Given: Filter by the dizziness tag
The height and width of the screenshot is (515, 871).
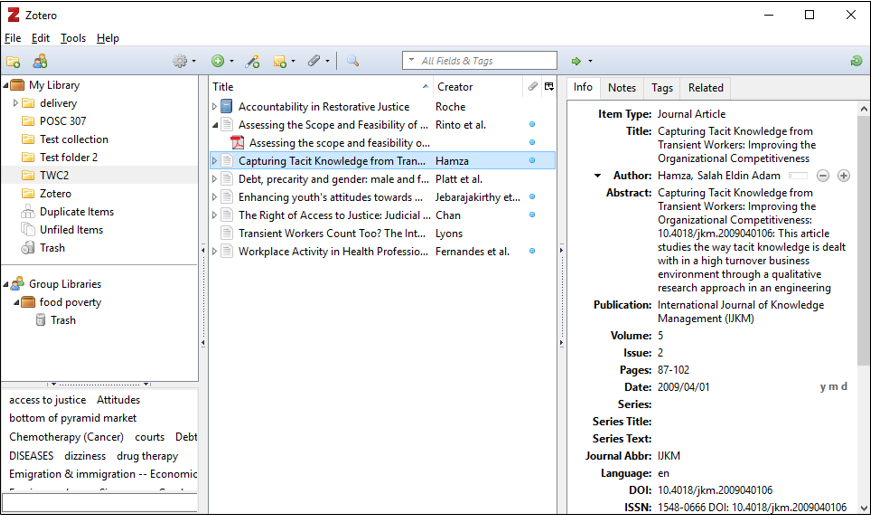Looking at the screenshot, I should (85, 456).
